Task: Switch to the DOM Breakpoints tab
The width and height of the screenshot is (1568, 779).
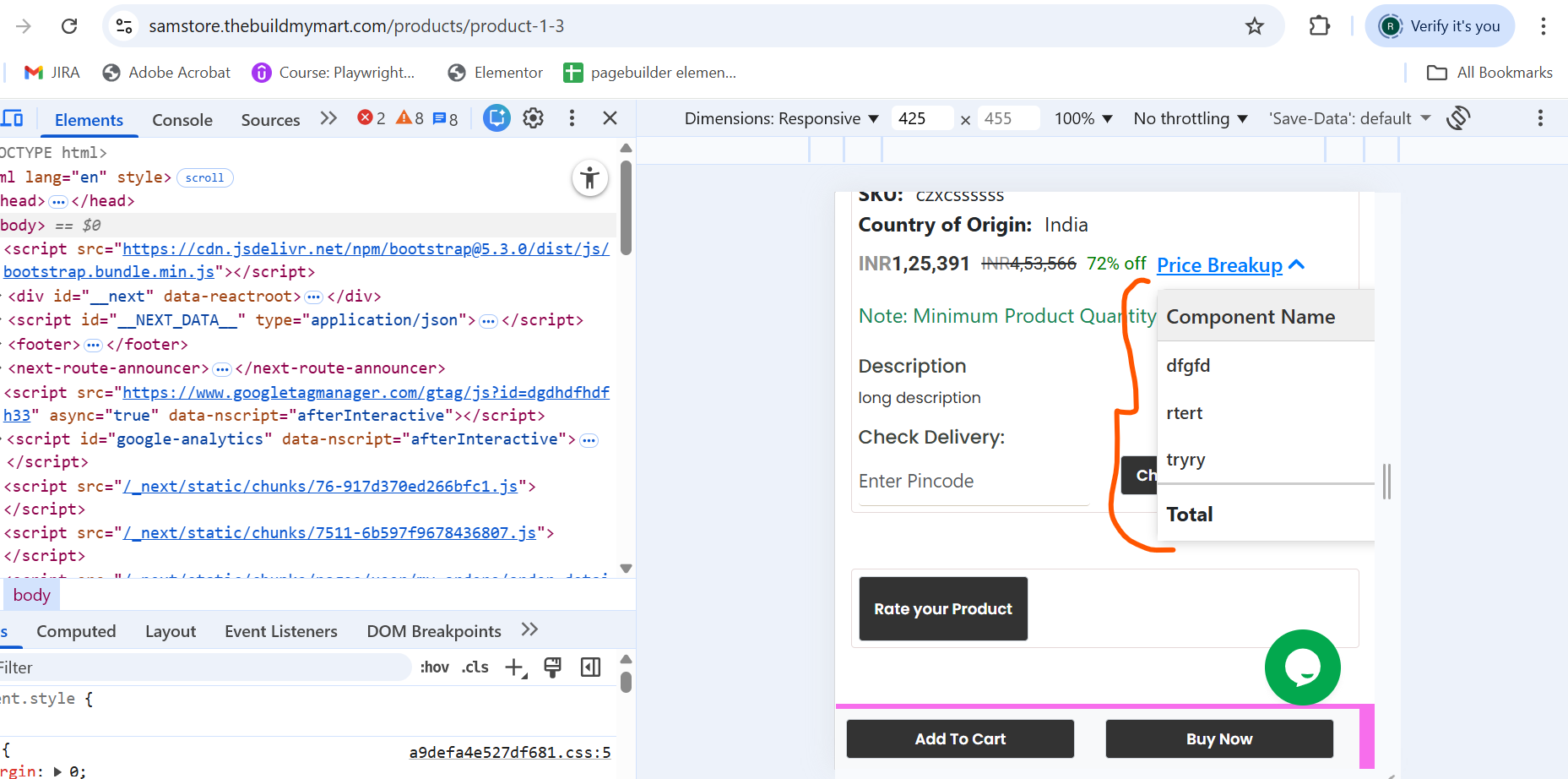Action: 434,631
